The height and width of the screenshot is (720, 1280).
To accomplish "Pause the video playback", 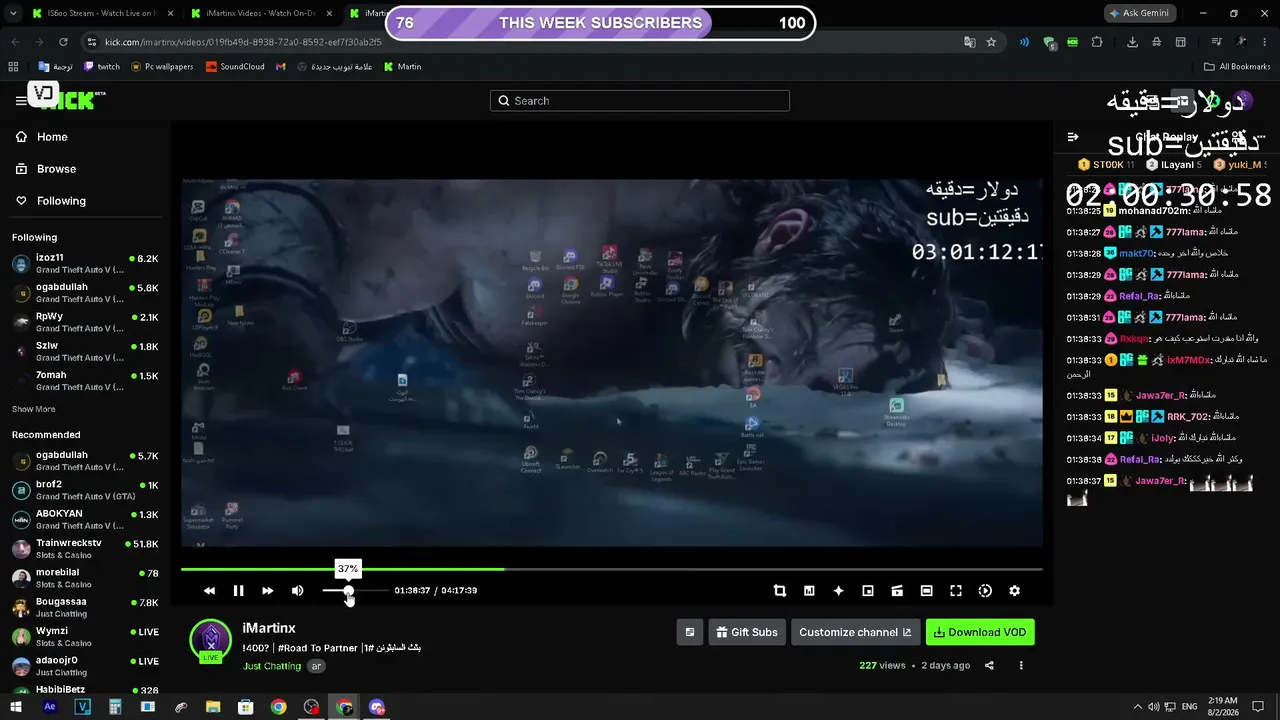I will point(238,591).
